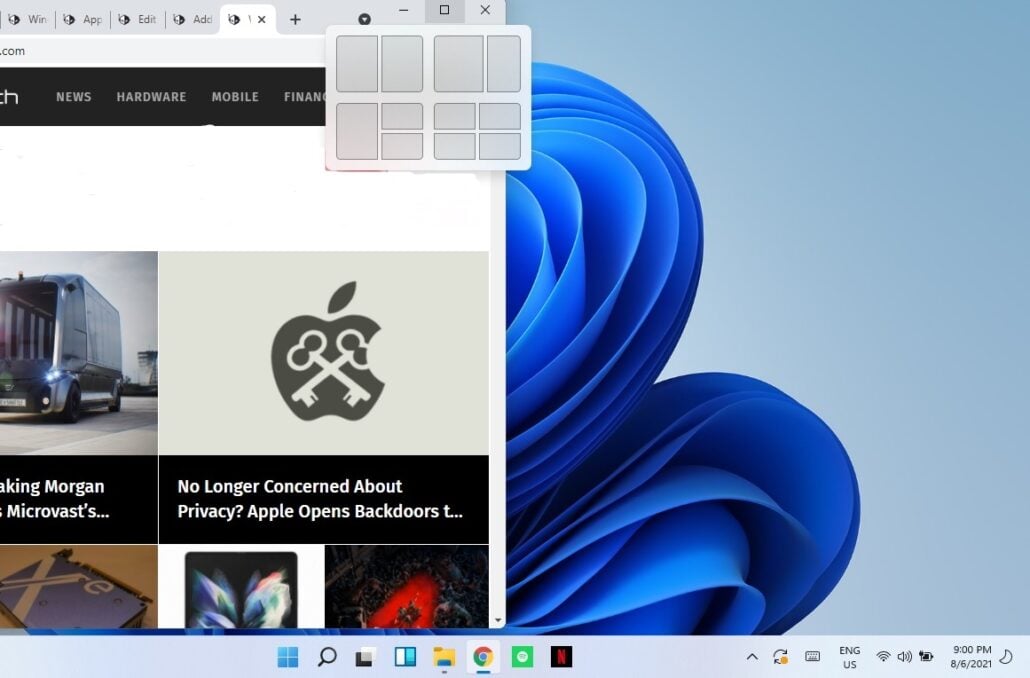Open Chrome from the taskbar
The width and height of the screenshot is (1030, 678).
(484, 657)
